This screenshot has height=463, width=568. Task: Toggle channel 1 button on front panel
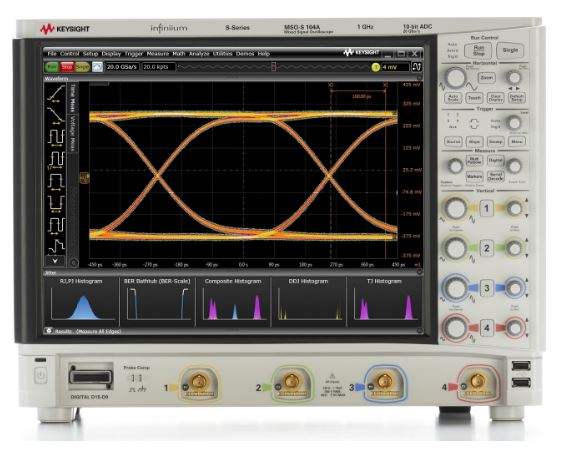[486, 208]
